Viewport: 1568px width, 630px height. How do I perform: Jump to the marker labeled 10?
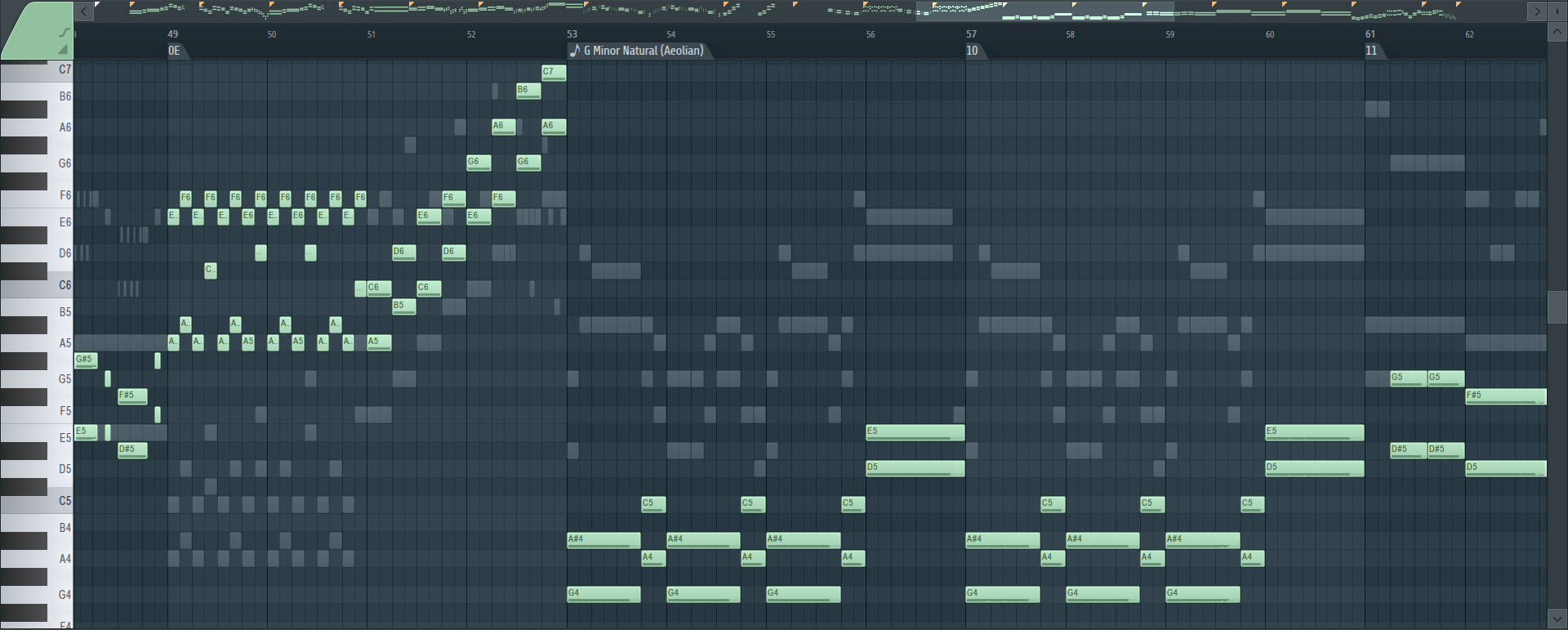click(973, 51)
